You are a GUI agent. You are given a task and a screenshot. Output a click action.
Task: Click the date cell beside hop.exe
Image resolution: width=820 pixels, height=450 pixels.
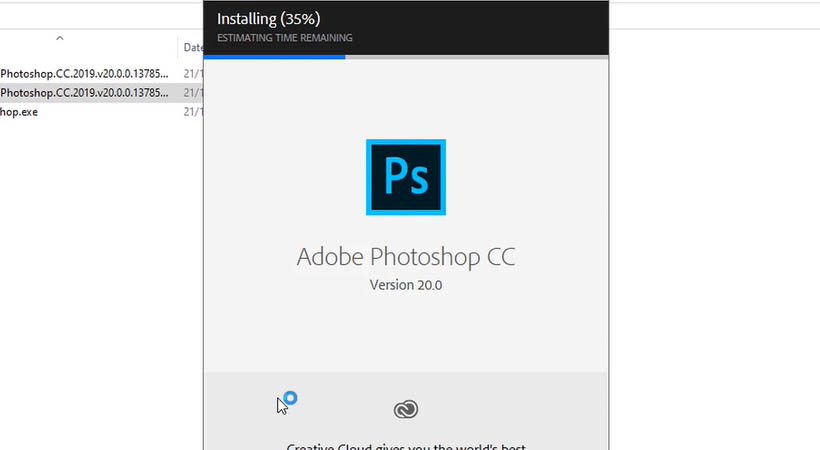point(192,112)
